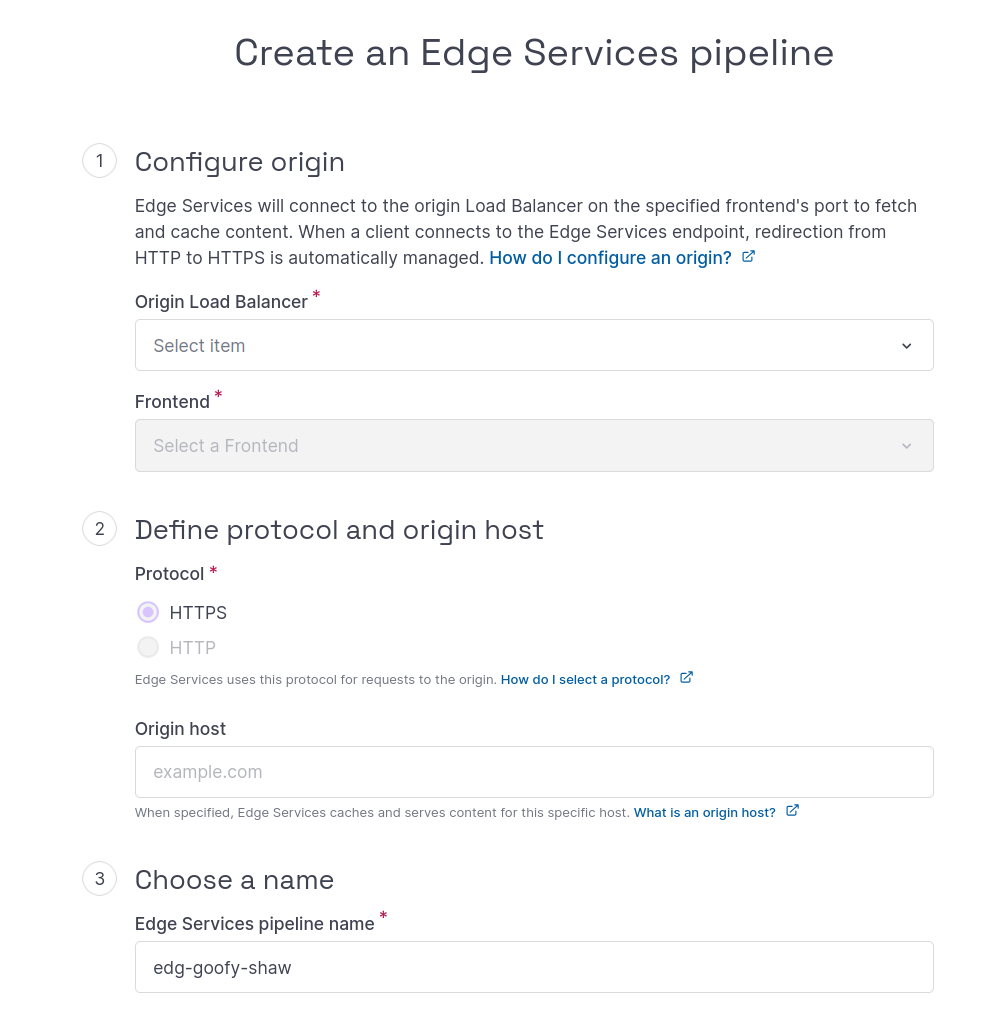Open the Frontend selection dropdown
985x1012 pixels.
[x=534, y=445]
